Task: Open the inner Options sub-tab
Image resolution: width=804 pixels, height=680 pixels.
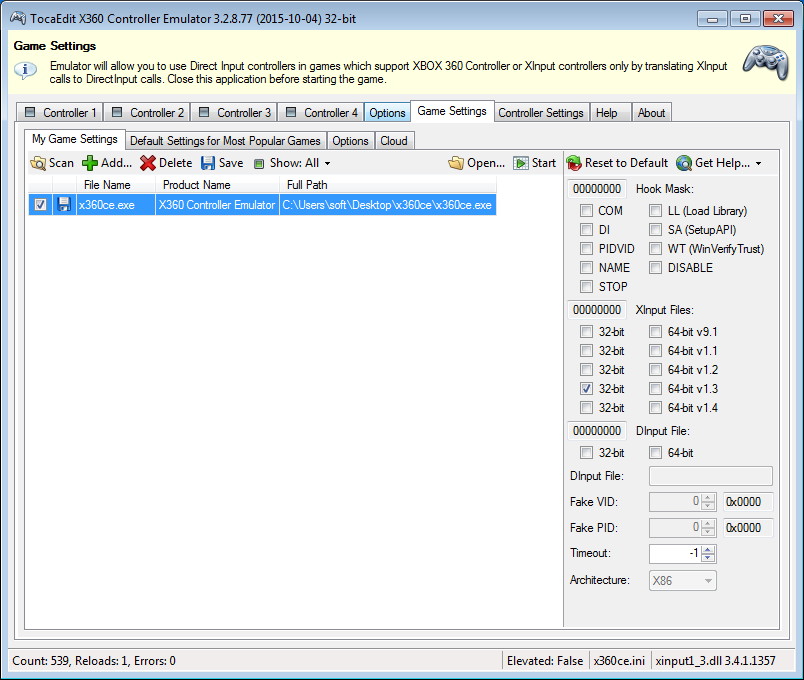Action: [x=350, y=141]
